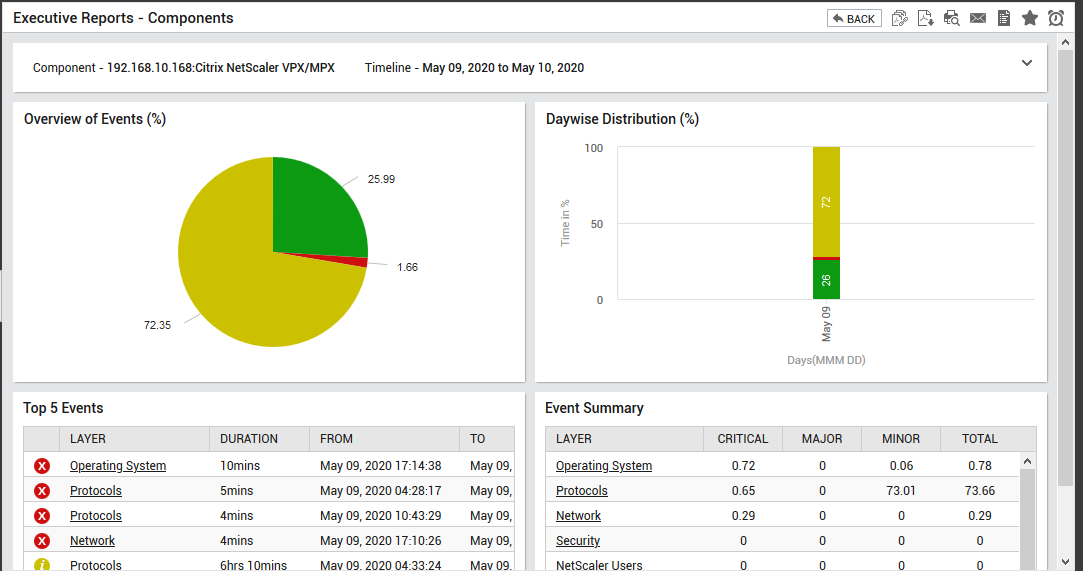Click critical icon for Operating System event
The width and height of the screenshot is (1083, 571).
point(42,466)
